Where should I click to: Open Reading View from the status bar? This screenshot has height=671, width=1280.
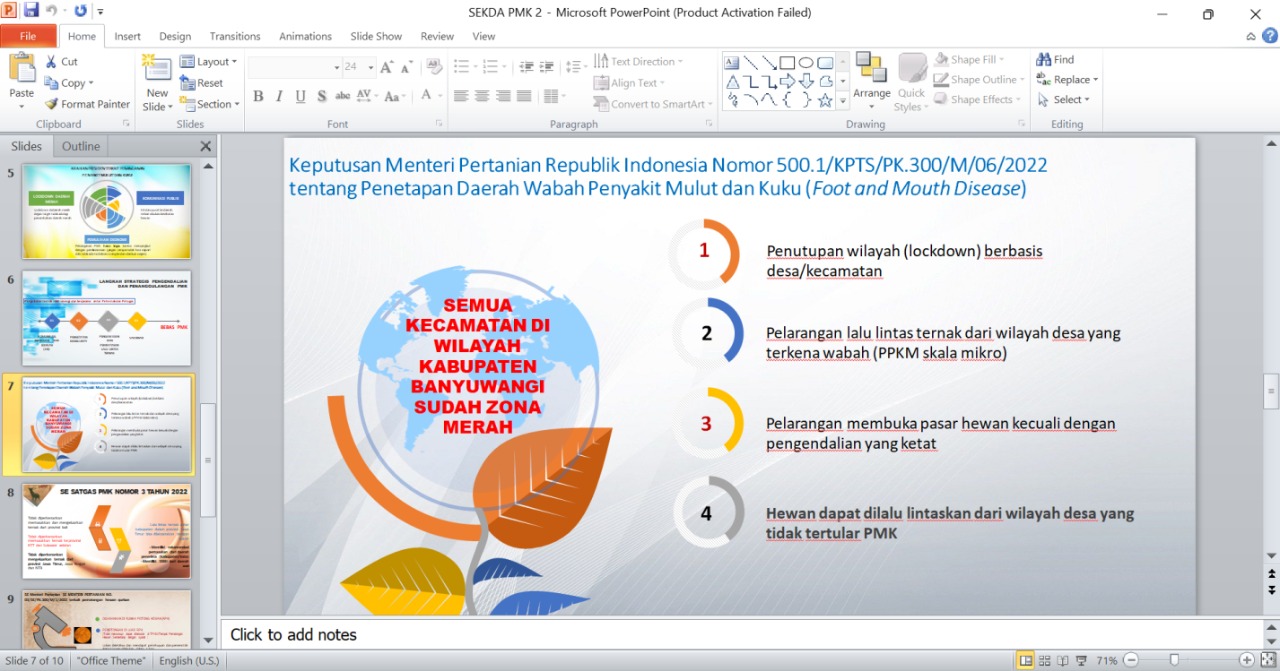[x=1060, y=660]
